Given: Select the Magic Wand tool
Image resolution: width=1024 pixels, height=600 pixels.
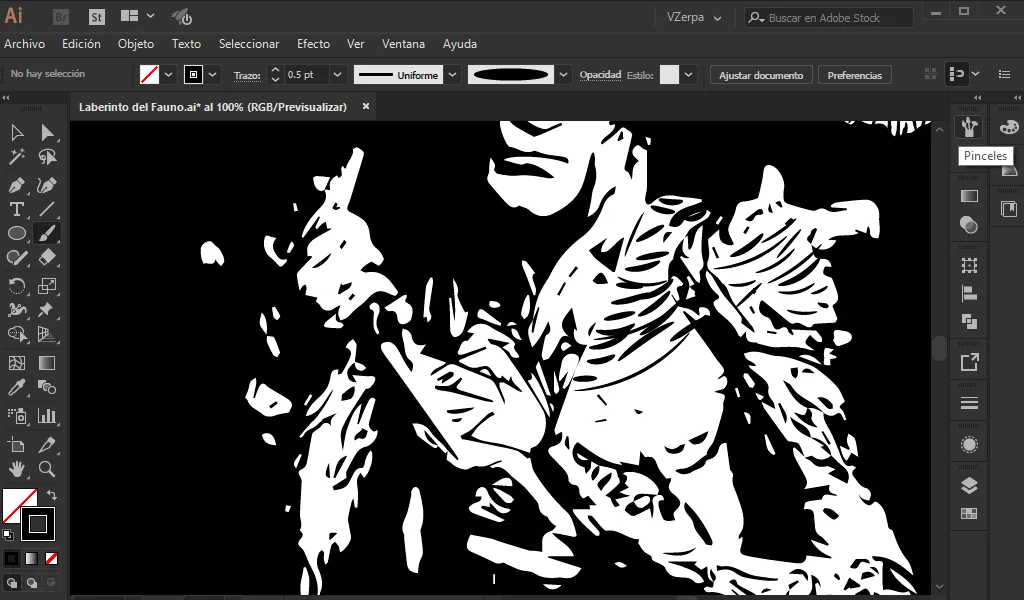Looking at the screenshot, I should click(17, 157).
